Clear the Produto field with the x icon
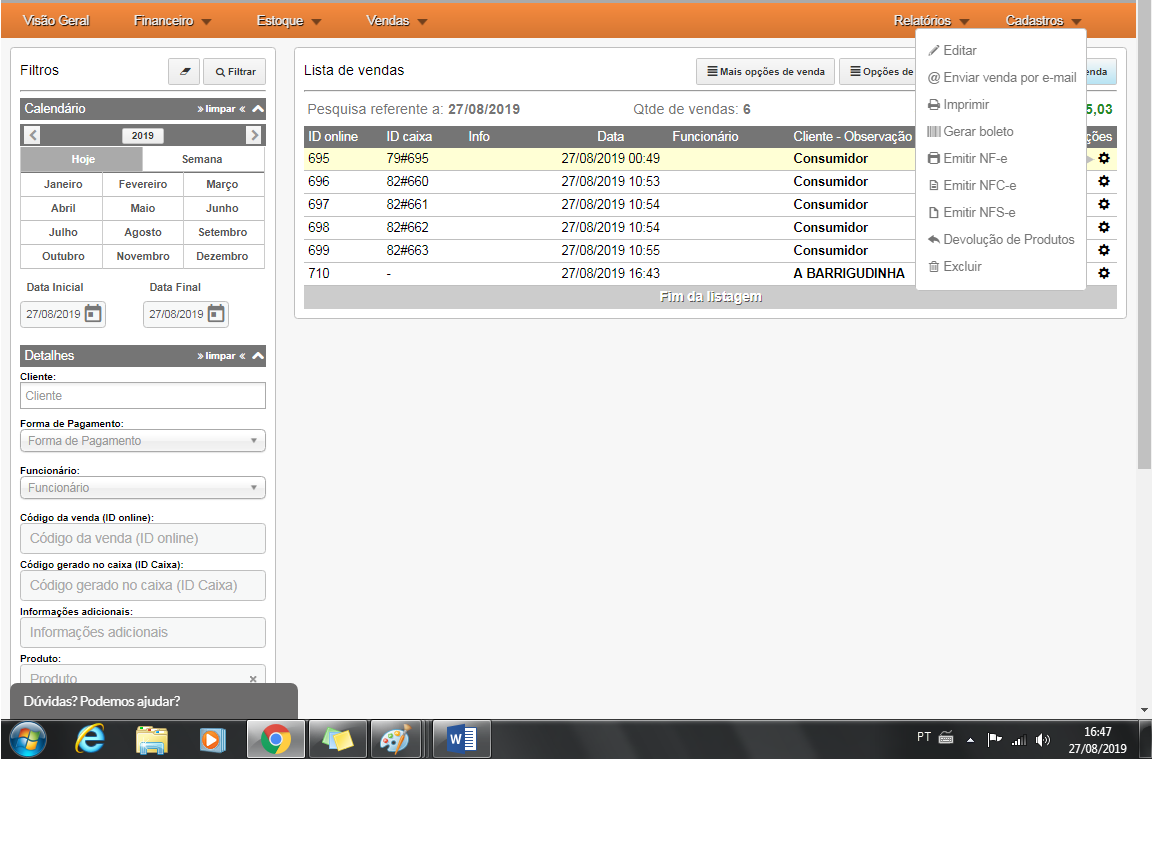 pos(253,679)
